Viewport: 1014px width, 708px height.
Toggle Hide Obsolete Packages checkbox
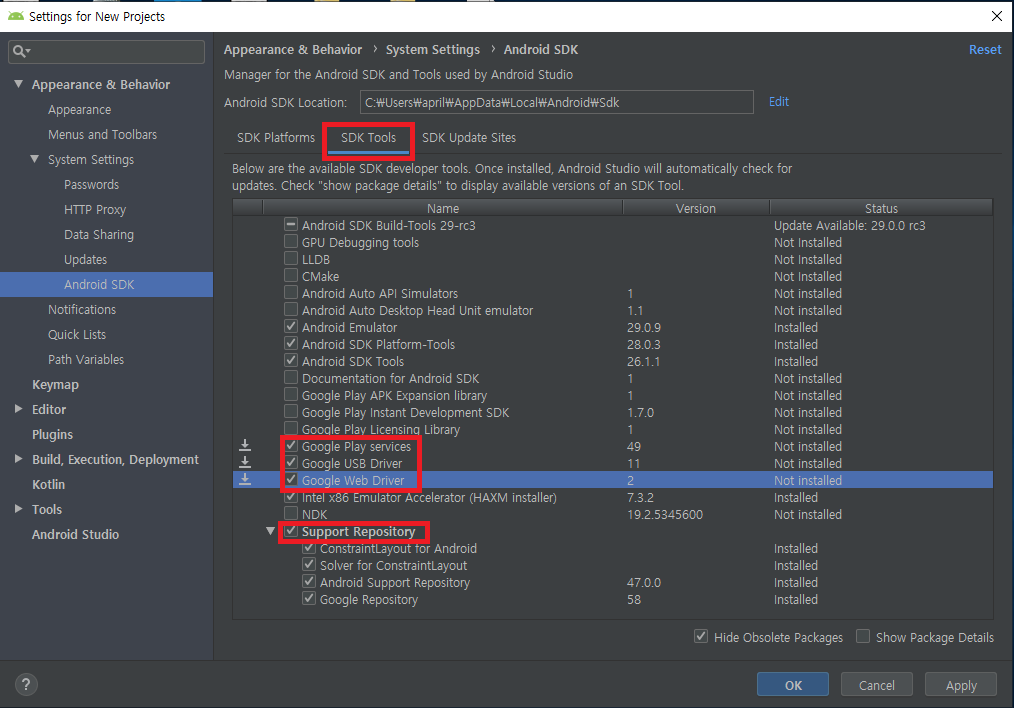701,636
